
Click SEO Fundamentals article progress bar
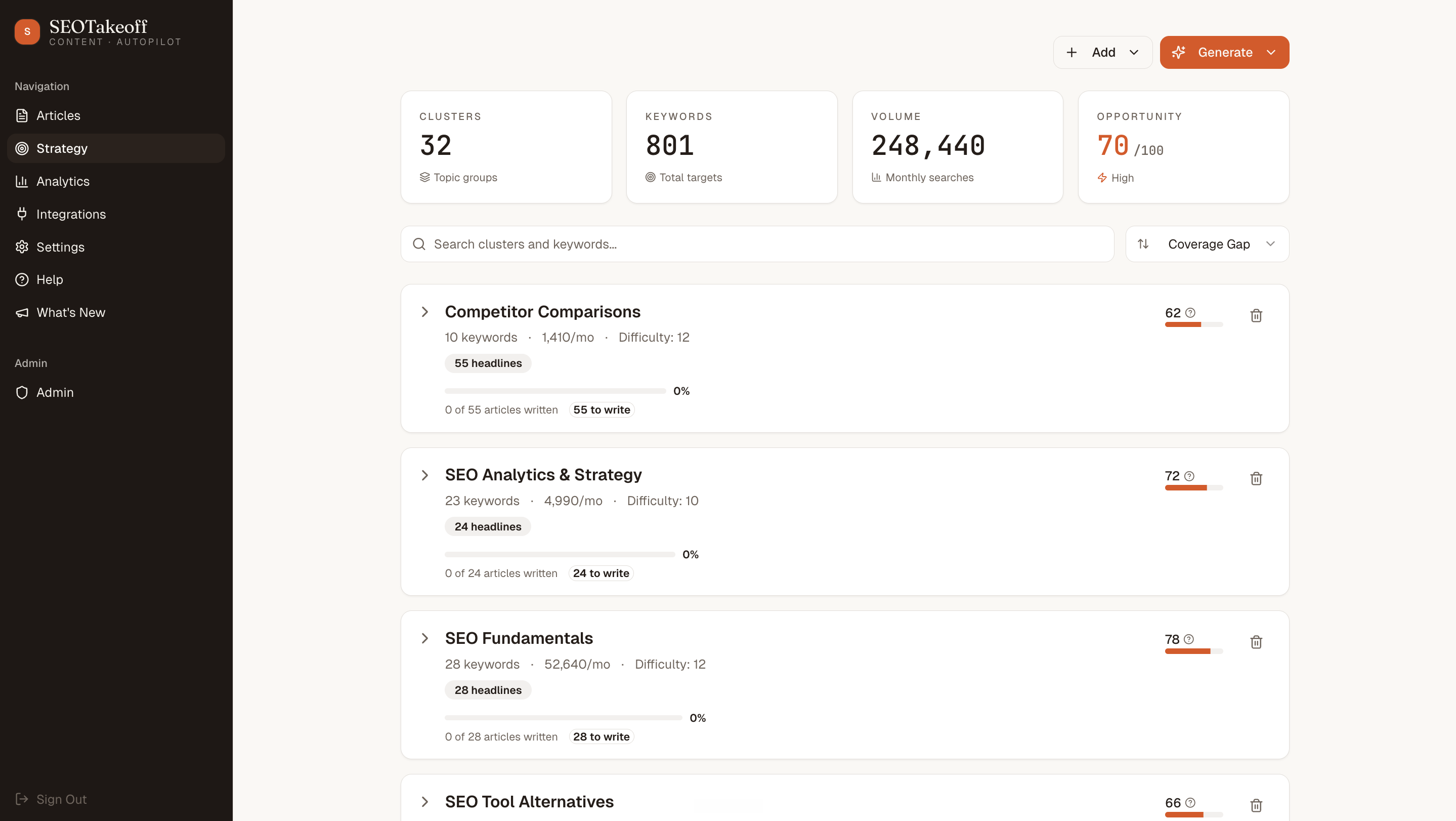pos(564,718)
